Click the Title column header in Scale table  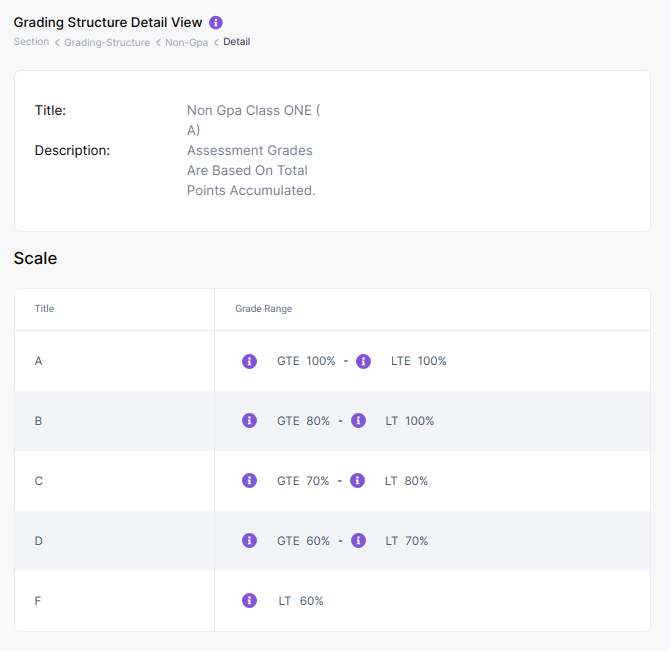point(44,309)
